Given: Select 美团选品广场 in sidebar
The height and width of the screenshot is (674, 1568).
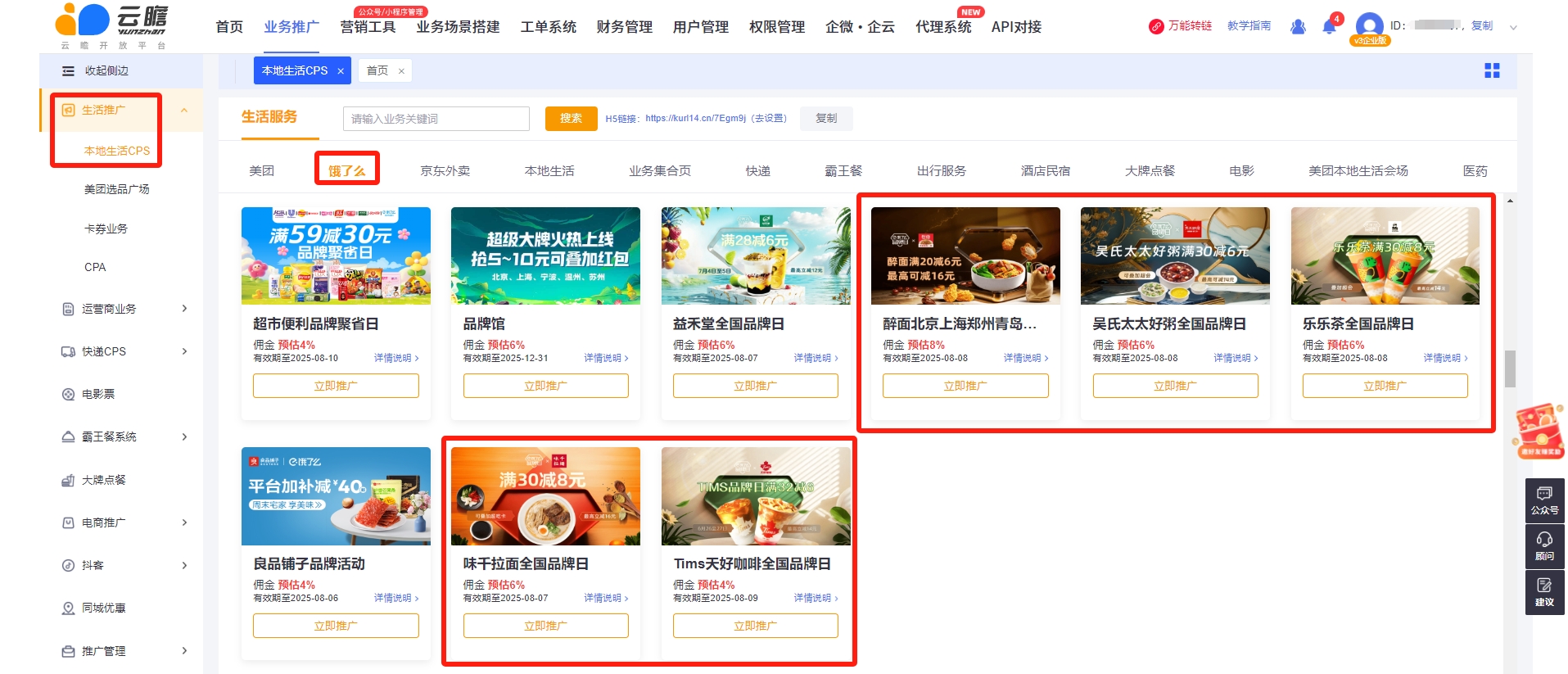Looking at the screenshot, I should click(117, 189).
